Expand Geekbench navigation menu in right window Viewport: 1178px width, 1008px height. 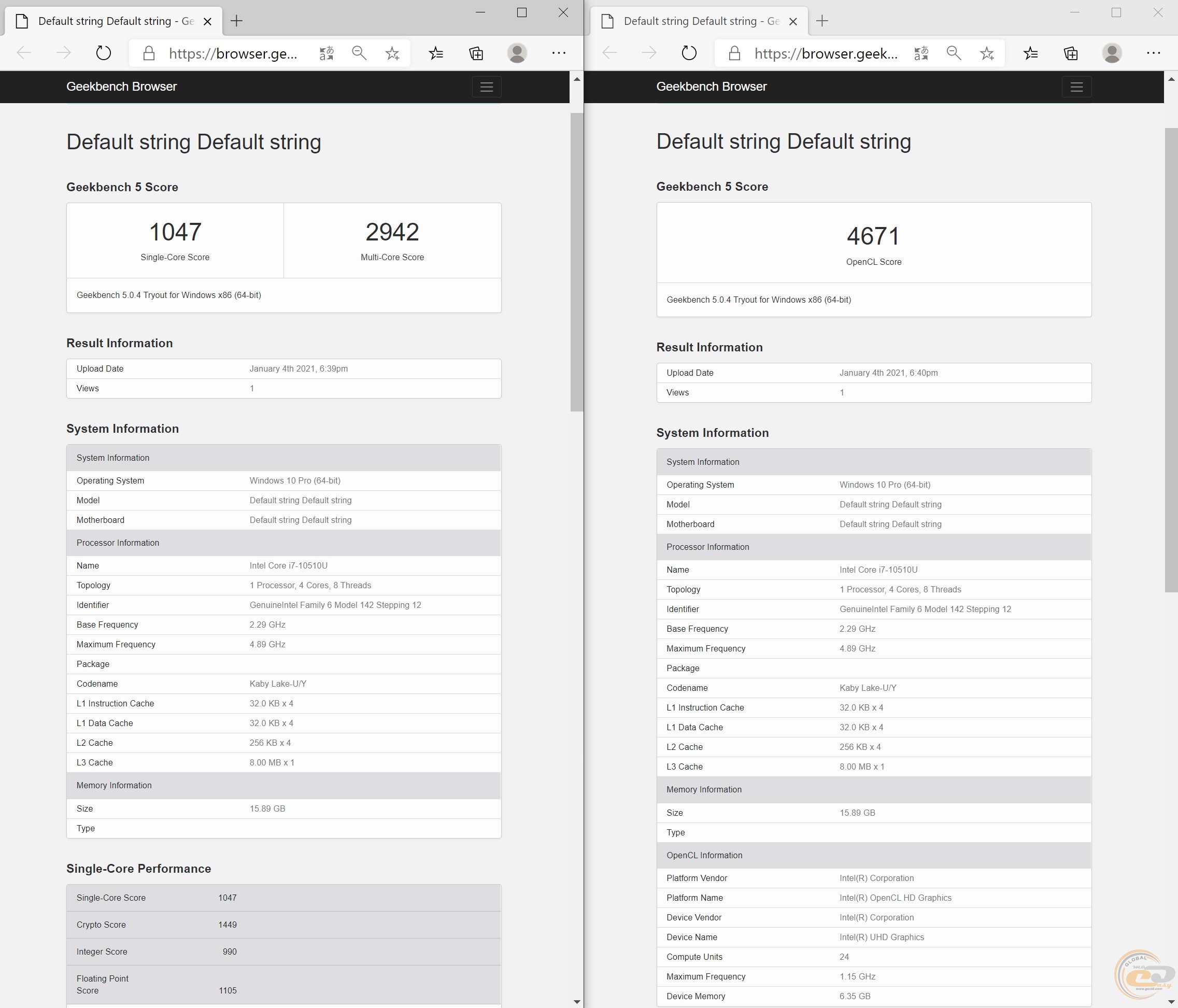[x=1076, y=87]
